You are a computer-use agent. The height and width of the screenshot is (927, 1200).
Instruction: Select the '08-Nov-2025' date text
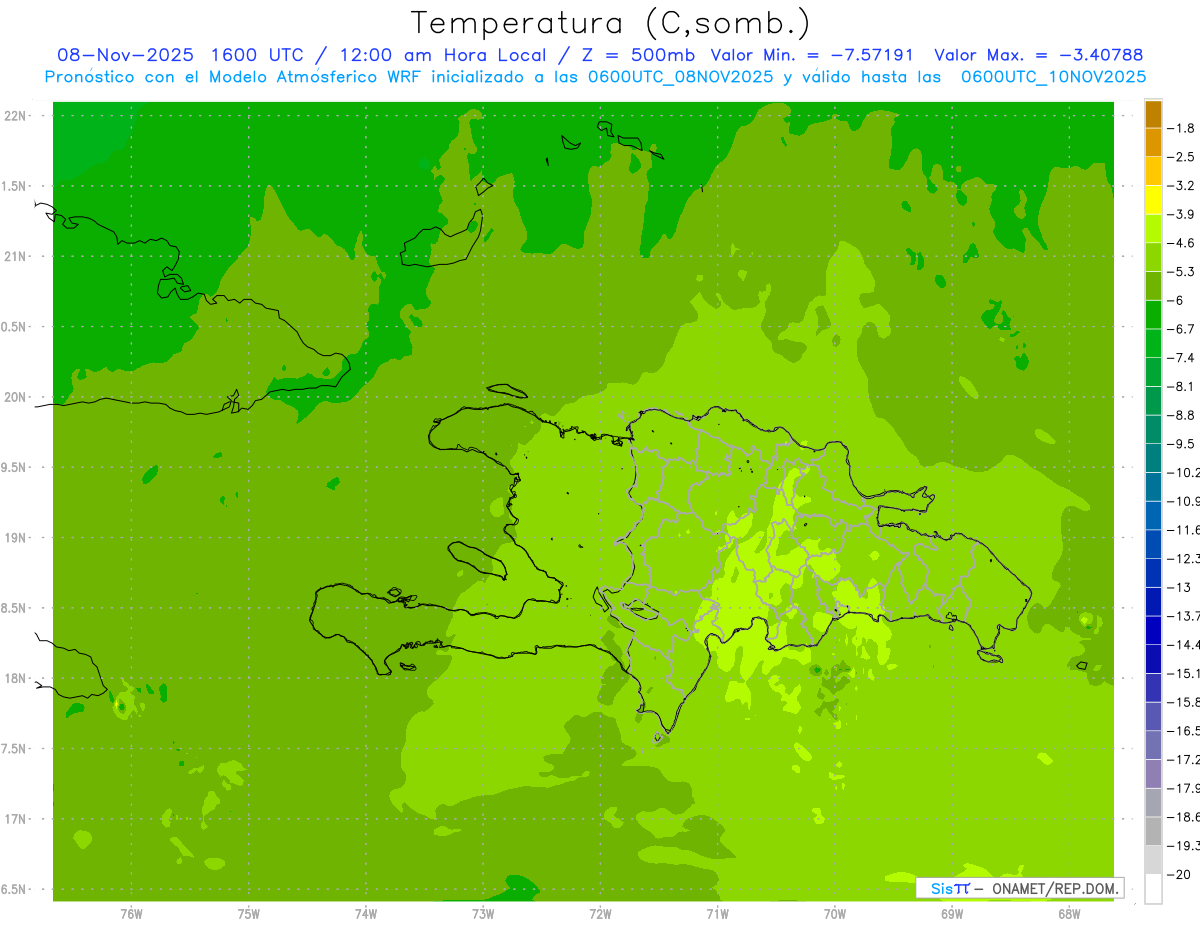124,55
